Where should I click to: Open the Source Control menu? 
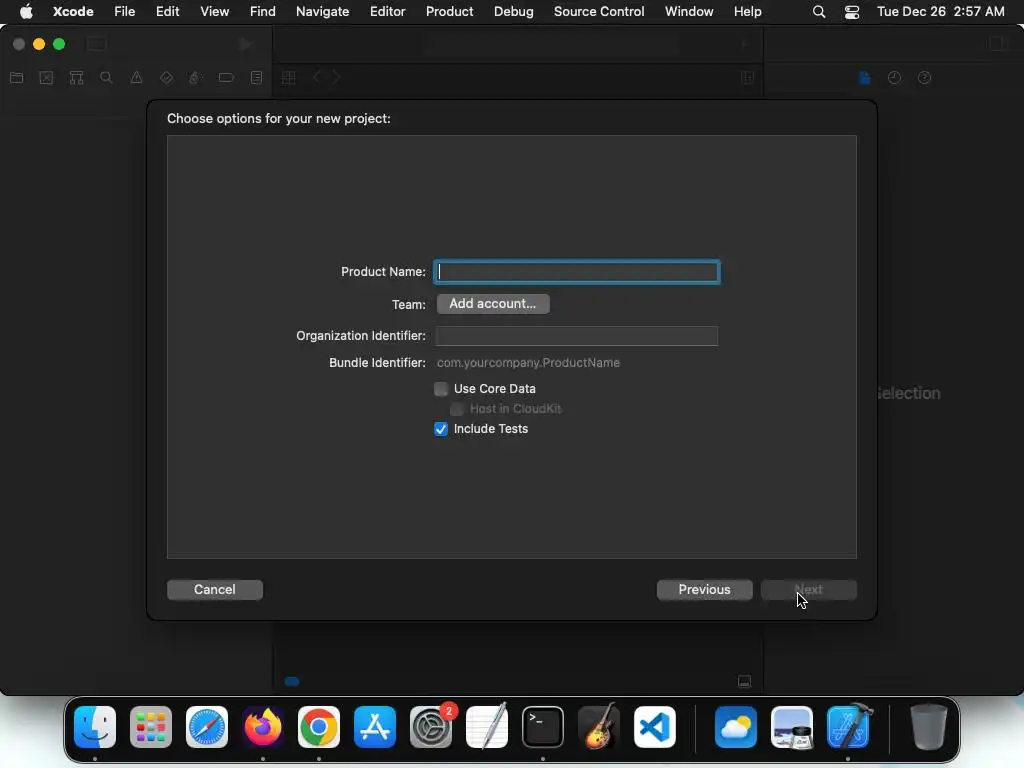point(599,12)
